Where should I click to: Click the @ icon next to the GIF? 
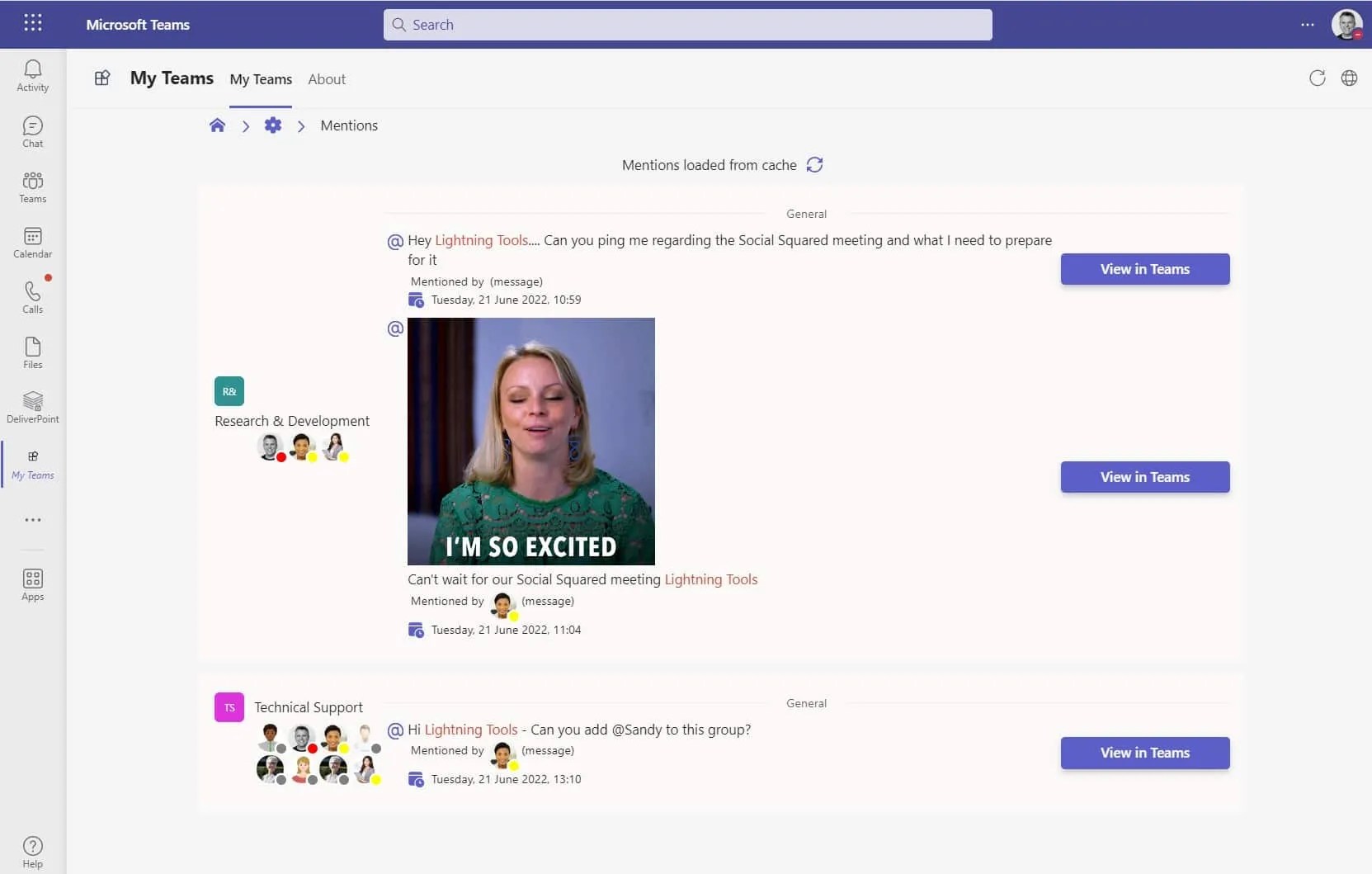click(x=395, y=328)
